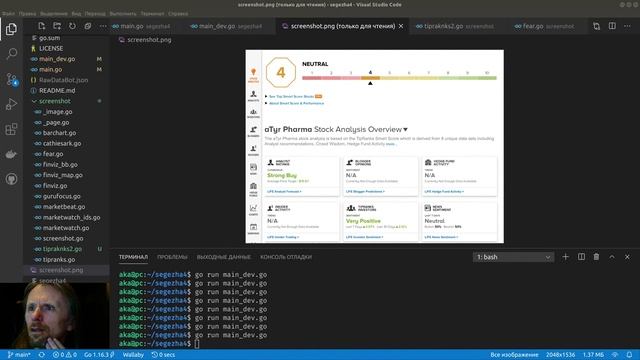Expand Stock Analysis Overview dropdown arrow

click(x=405, y=129)
